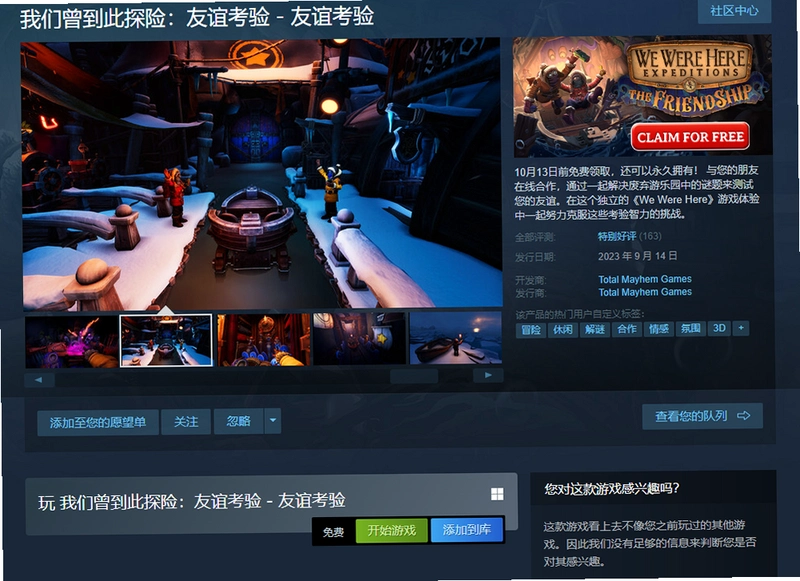Click the Claim for Free game banner image

[x=642, y=96]
